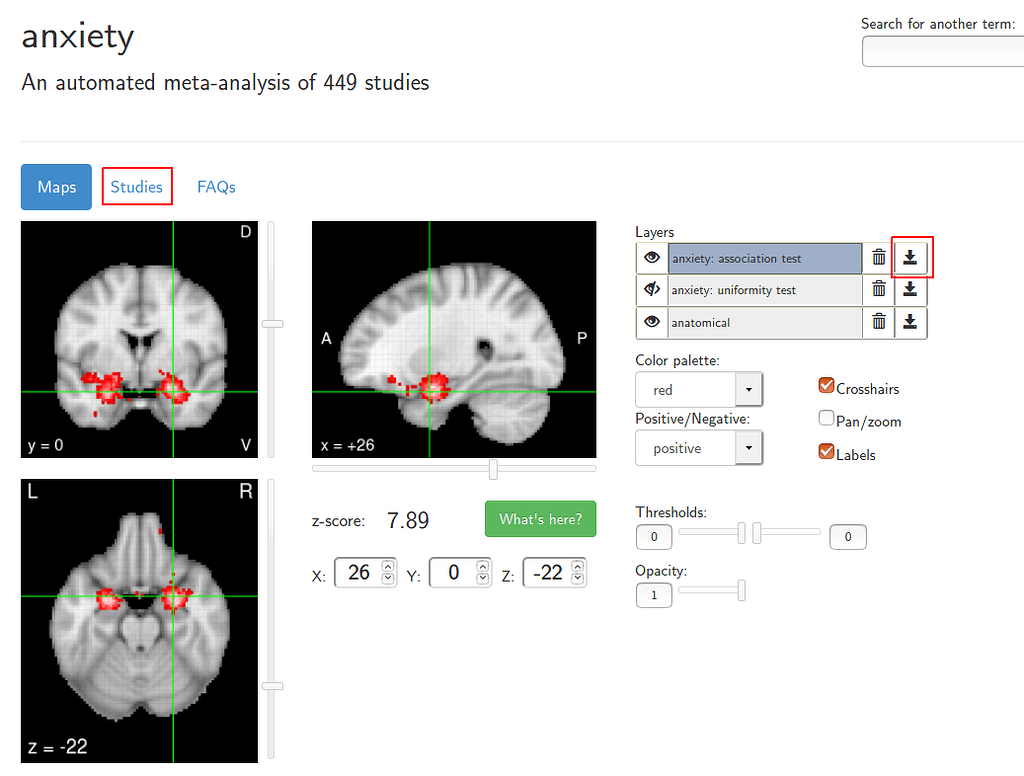Uncheck the Labels option

click(826, 453)
